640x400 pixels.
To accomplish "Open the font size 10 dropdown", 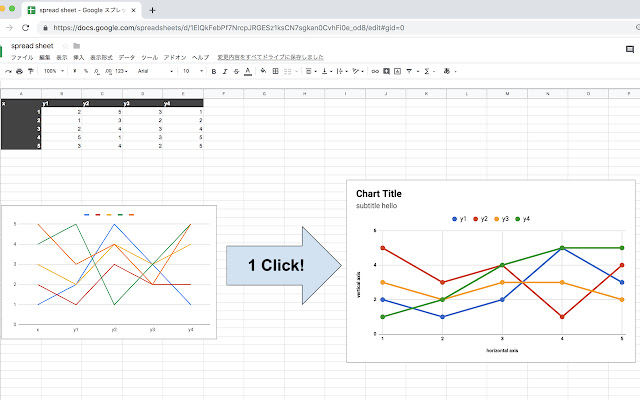I will point(193,71).
